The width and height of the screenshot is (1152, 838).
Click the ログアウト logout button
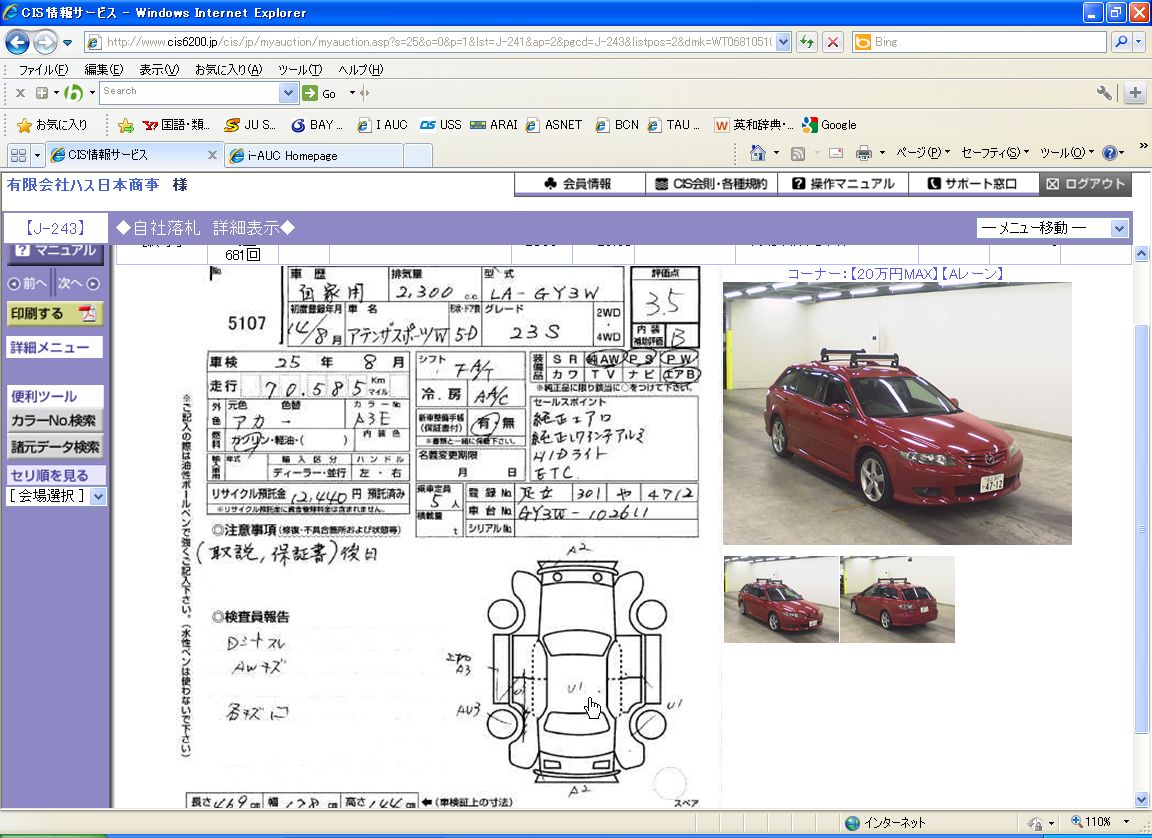(x=1085, y=184)
